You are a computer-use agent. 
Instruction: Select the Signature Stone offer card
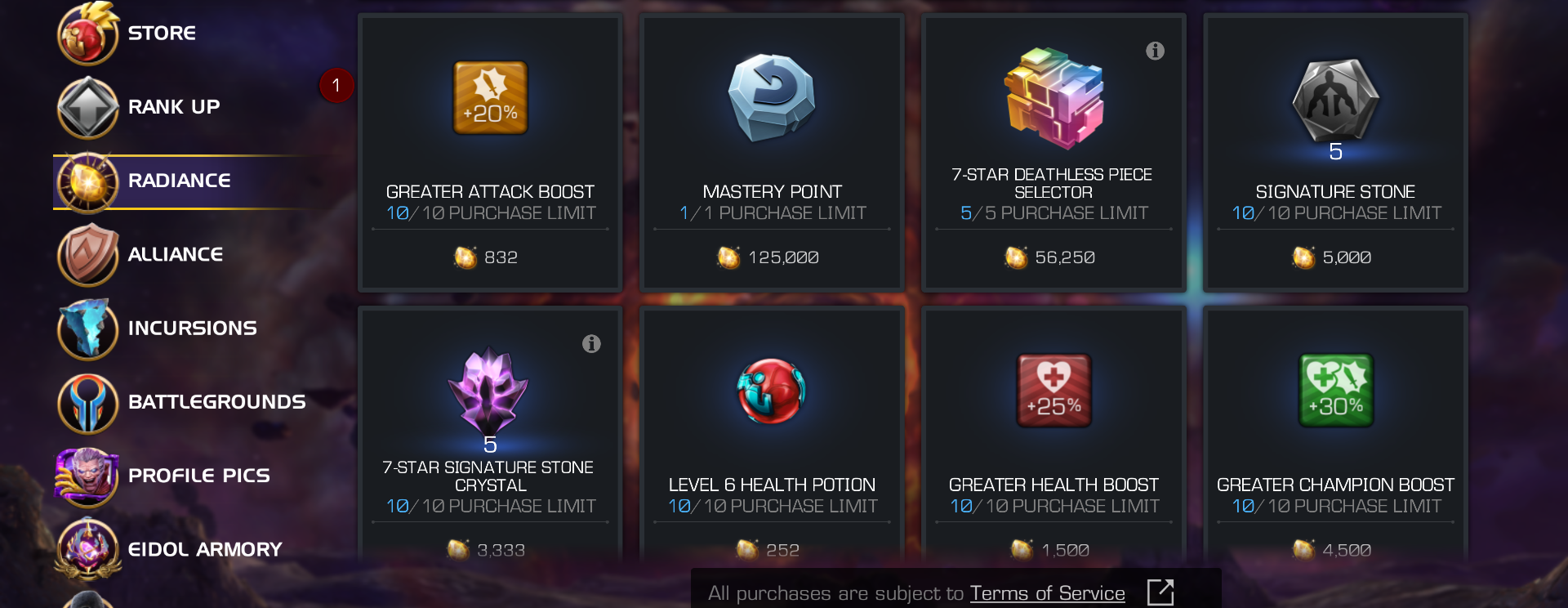click(x=1335, y=153)
